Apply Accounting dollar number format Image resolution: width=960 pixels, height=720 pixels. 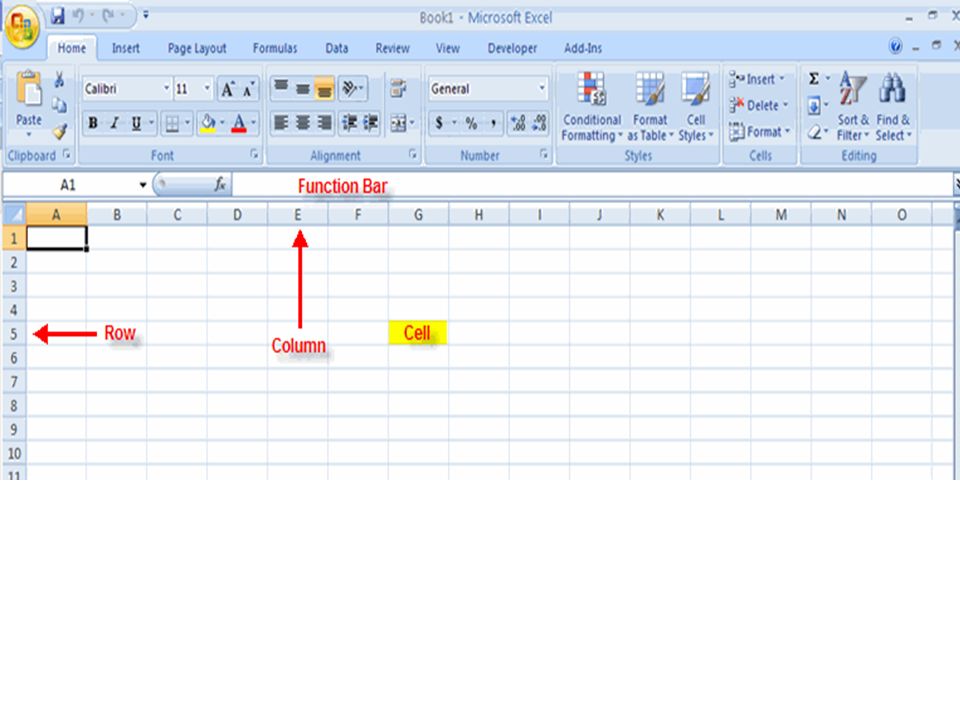439,123
